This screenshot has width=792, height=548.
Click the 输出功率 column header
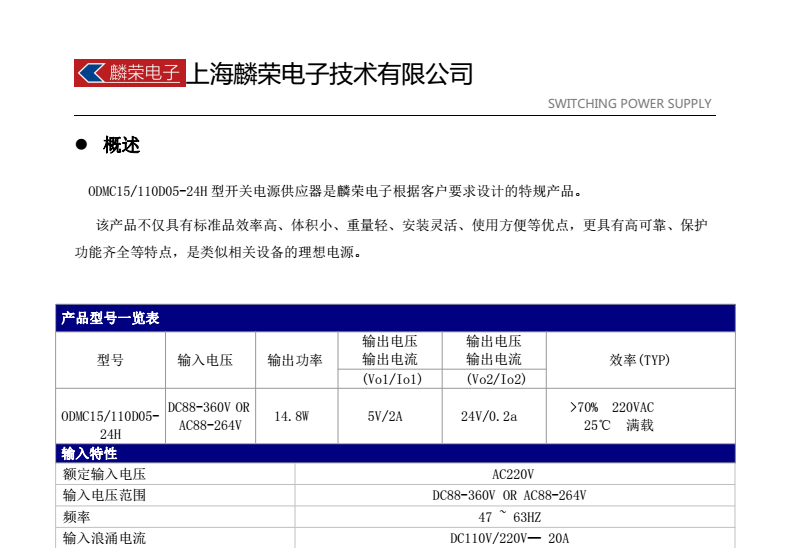click(x=296, y=360)
